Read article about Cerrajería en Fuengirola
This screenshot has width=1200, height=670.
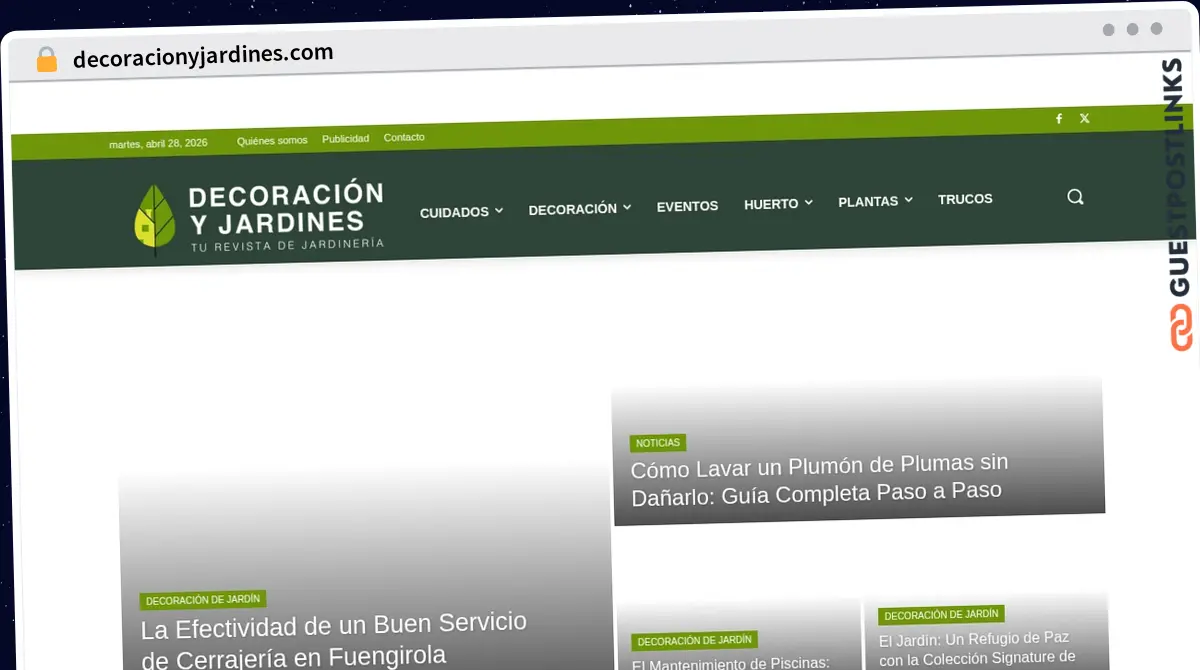[x=334, y=641]
